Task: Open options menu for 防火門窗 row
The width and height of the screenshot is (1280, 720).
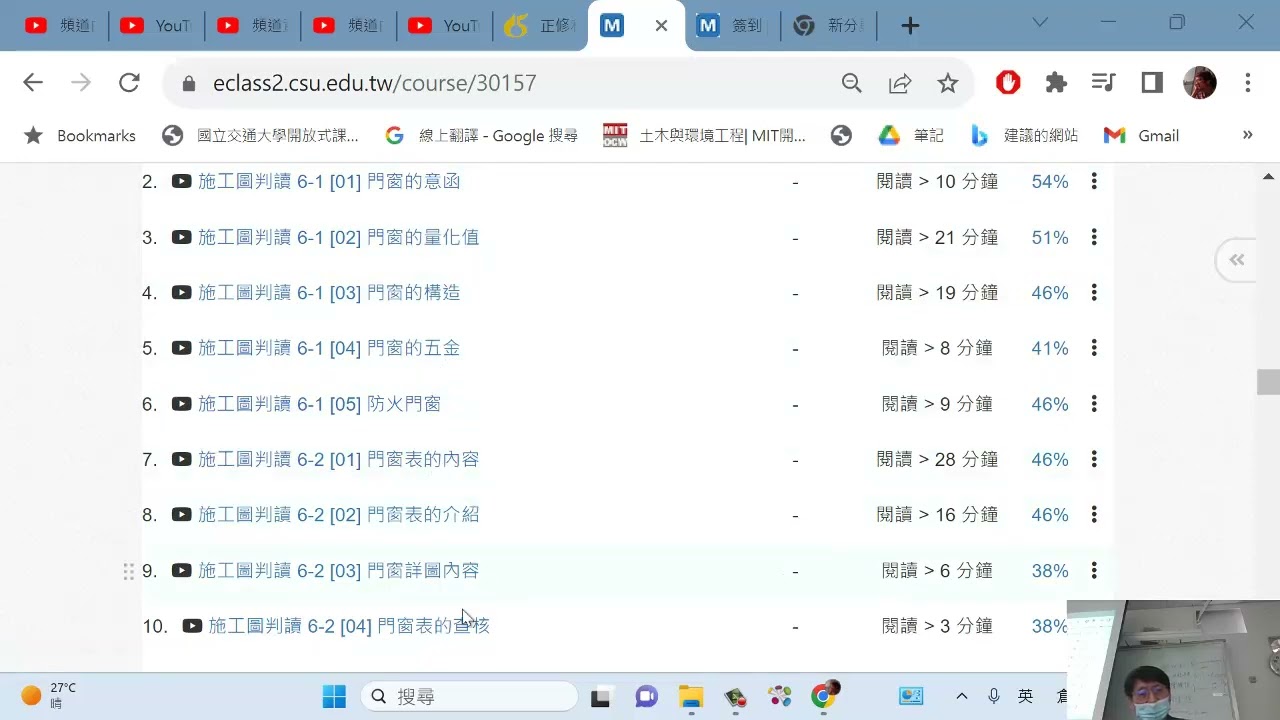Action: pyautogui.click(x=1094, y=404)
